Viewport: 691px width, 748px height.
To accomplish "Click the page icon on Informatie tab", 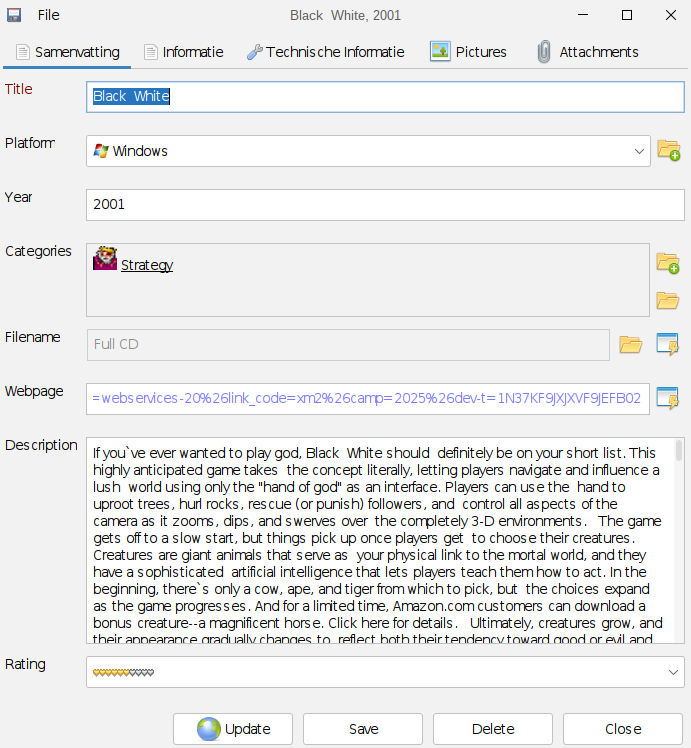I will pos(151,52).
